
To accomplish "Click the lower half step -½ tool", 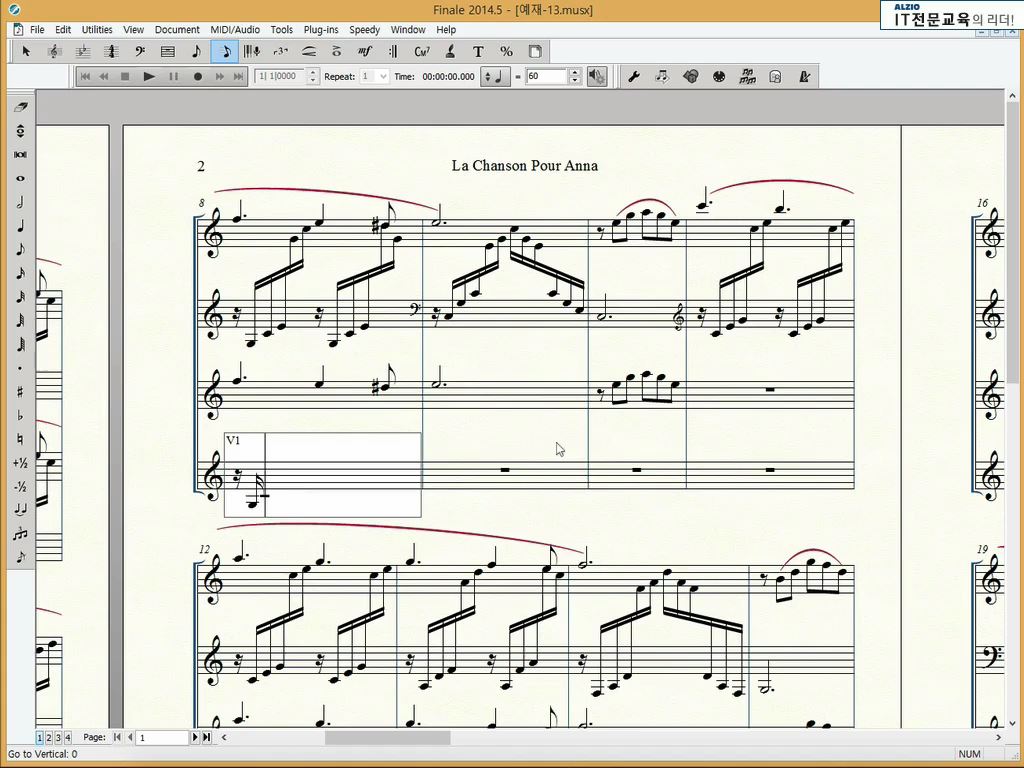I will (x=20, y=487).
